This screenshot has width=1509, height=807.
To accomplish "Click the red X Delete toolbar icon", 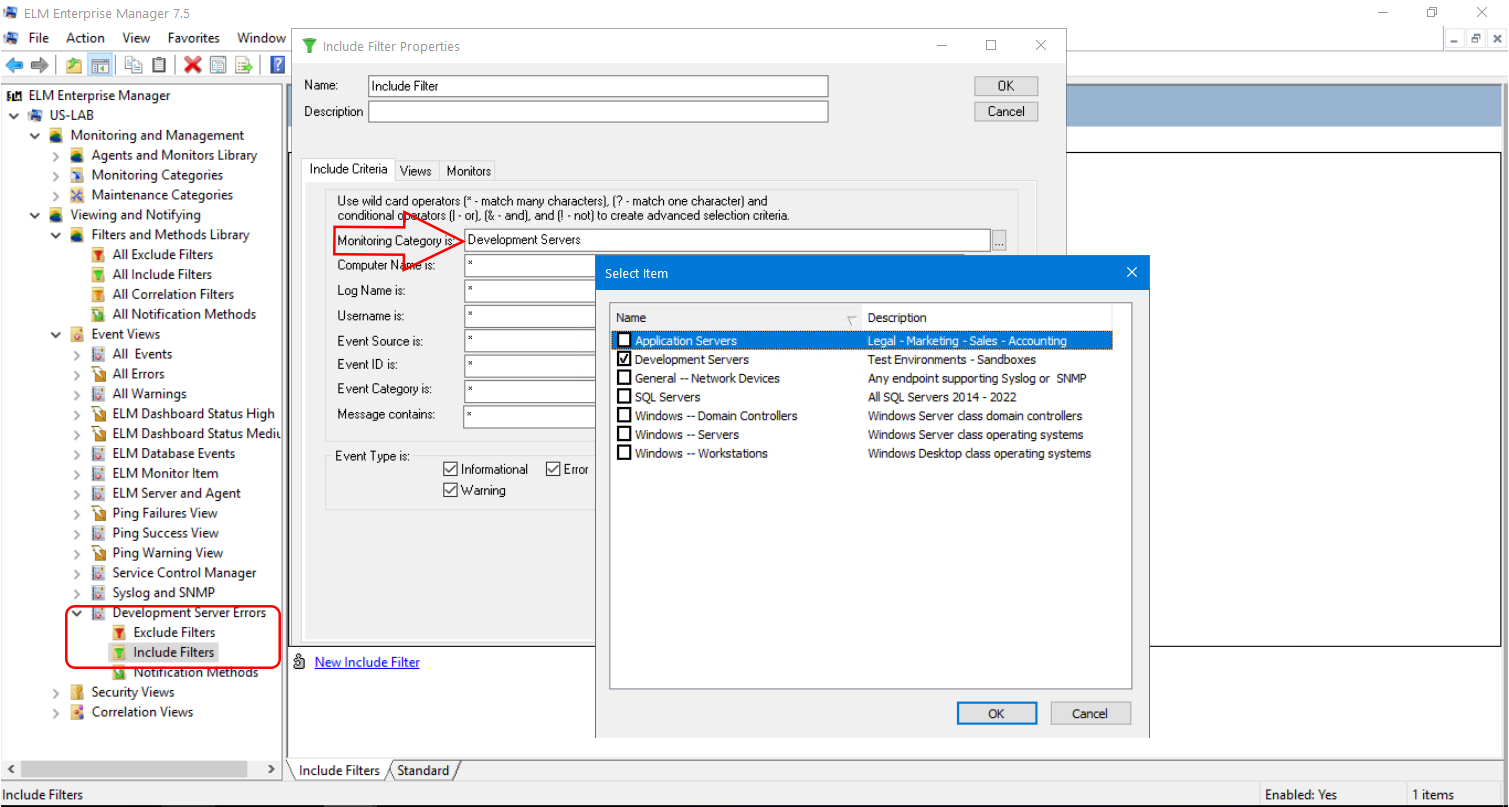I will click(193, 65).
